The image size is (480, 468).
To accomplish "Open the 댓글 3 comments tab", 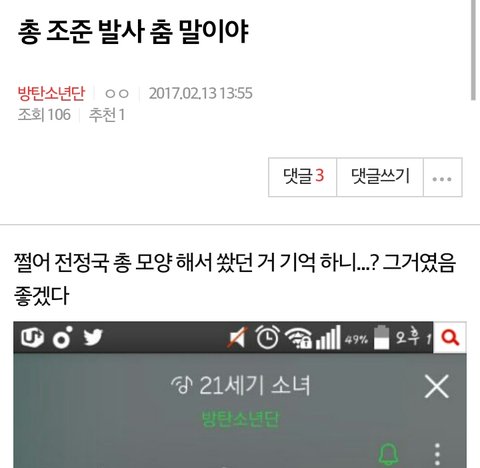I will [x=303, y=177].
